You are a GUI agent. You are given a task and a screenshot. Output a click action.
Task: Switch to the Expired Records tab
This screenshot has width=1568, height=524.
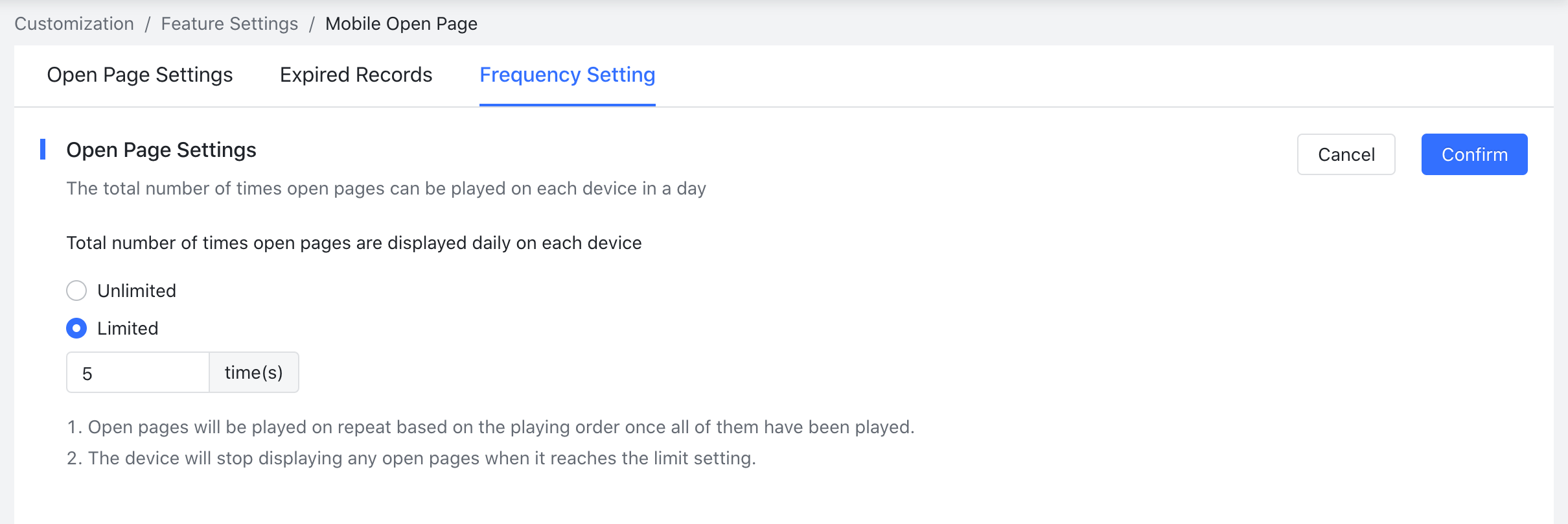click(x=355, y=75)
